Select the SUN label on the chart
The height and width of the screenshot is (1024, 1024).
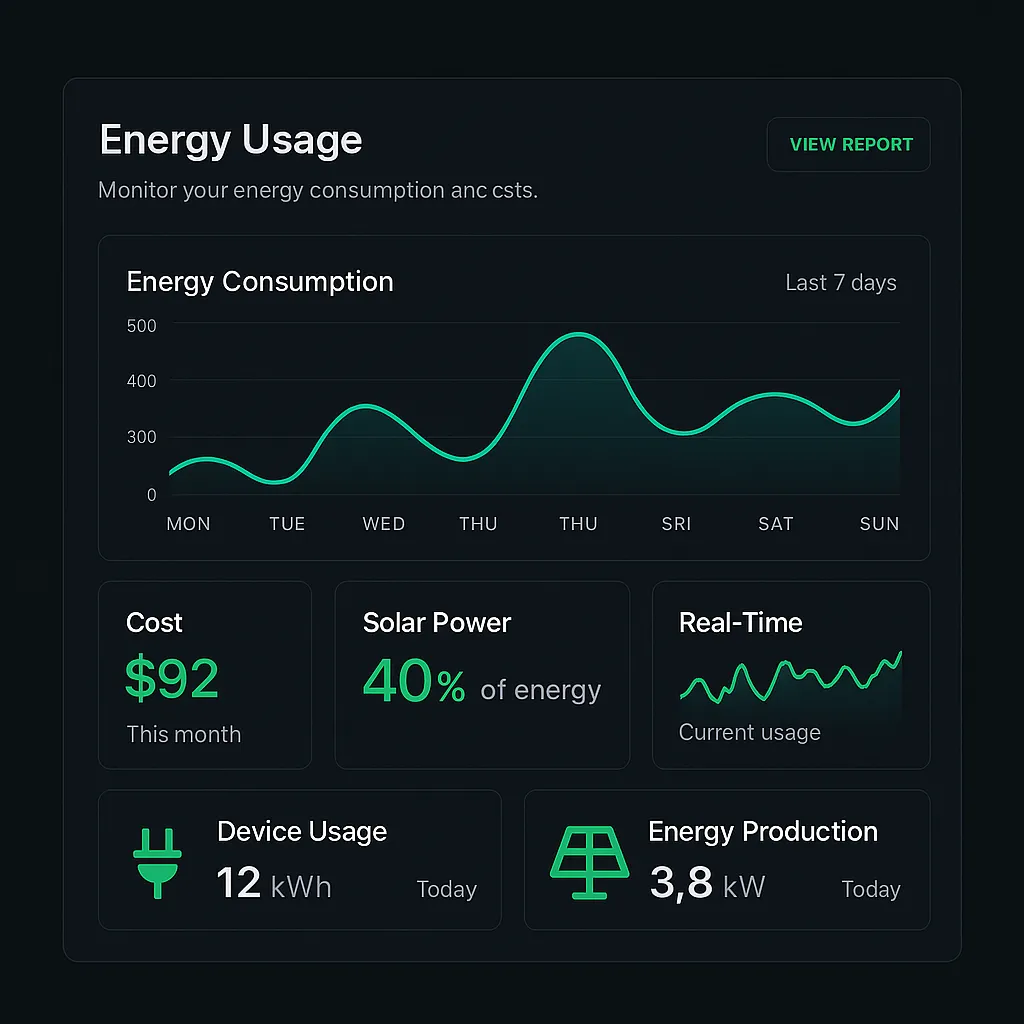(878, 523)
